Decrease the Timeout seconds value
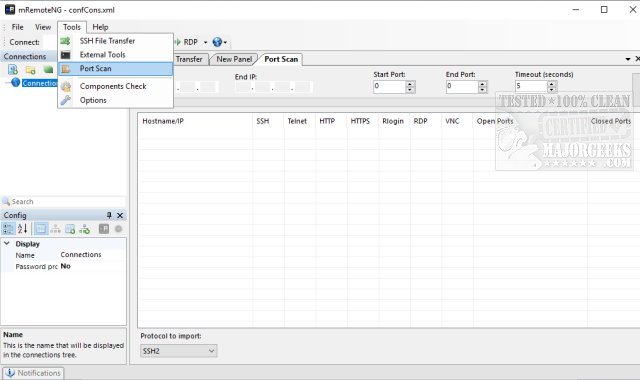Screen dimensions: 640x380 click(x=552, y=89)
